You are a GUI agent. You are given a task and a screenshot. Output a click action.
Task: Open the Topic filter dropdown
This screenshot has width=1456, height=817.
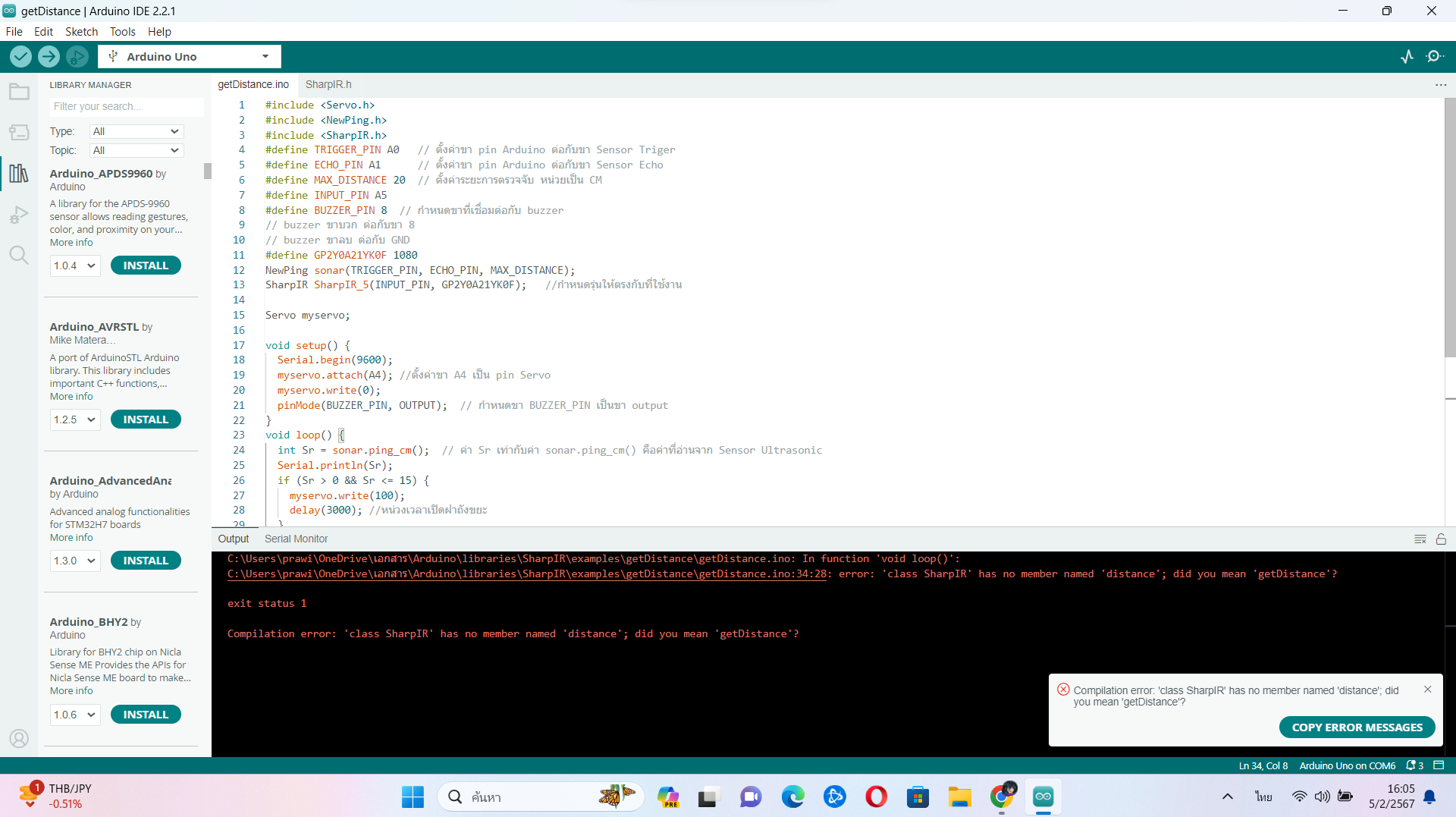136,150
